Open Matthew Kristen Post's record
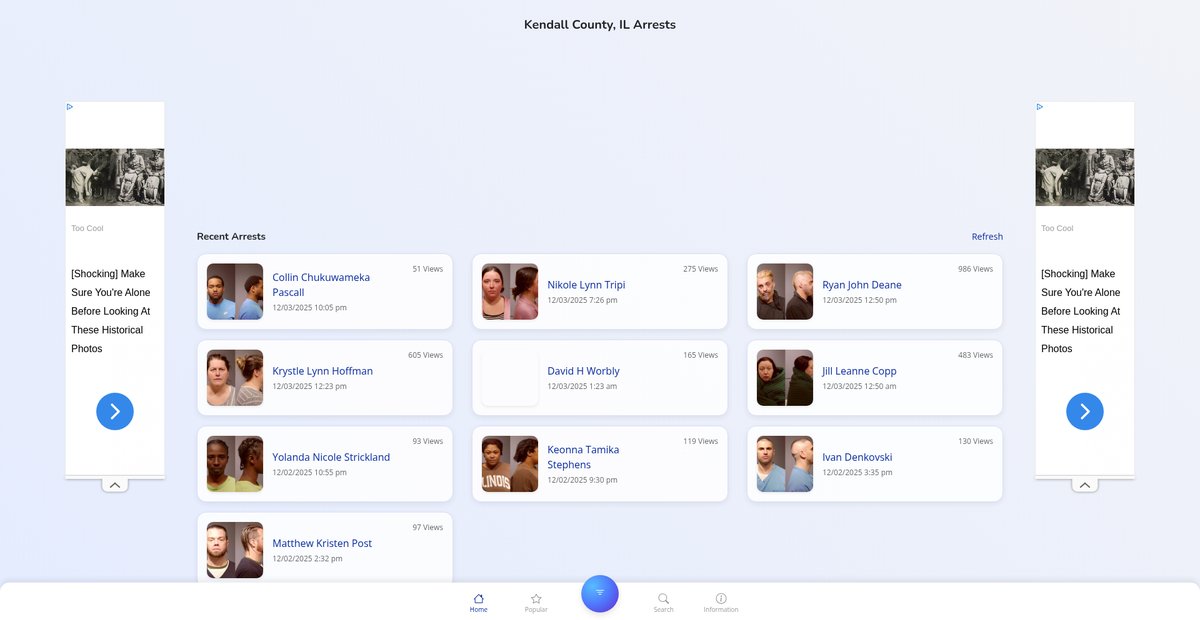Screen dimensions: 1200x620 tap(325, 548)
